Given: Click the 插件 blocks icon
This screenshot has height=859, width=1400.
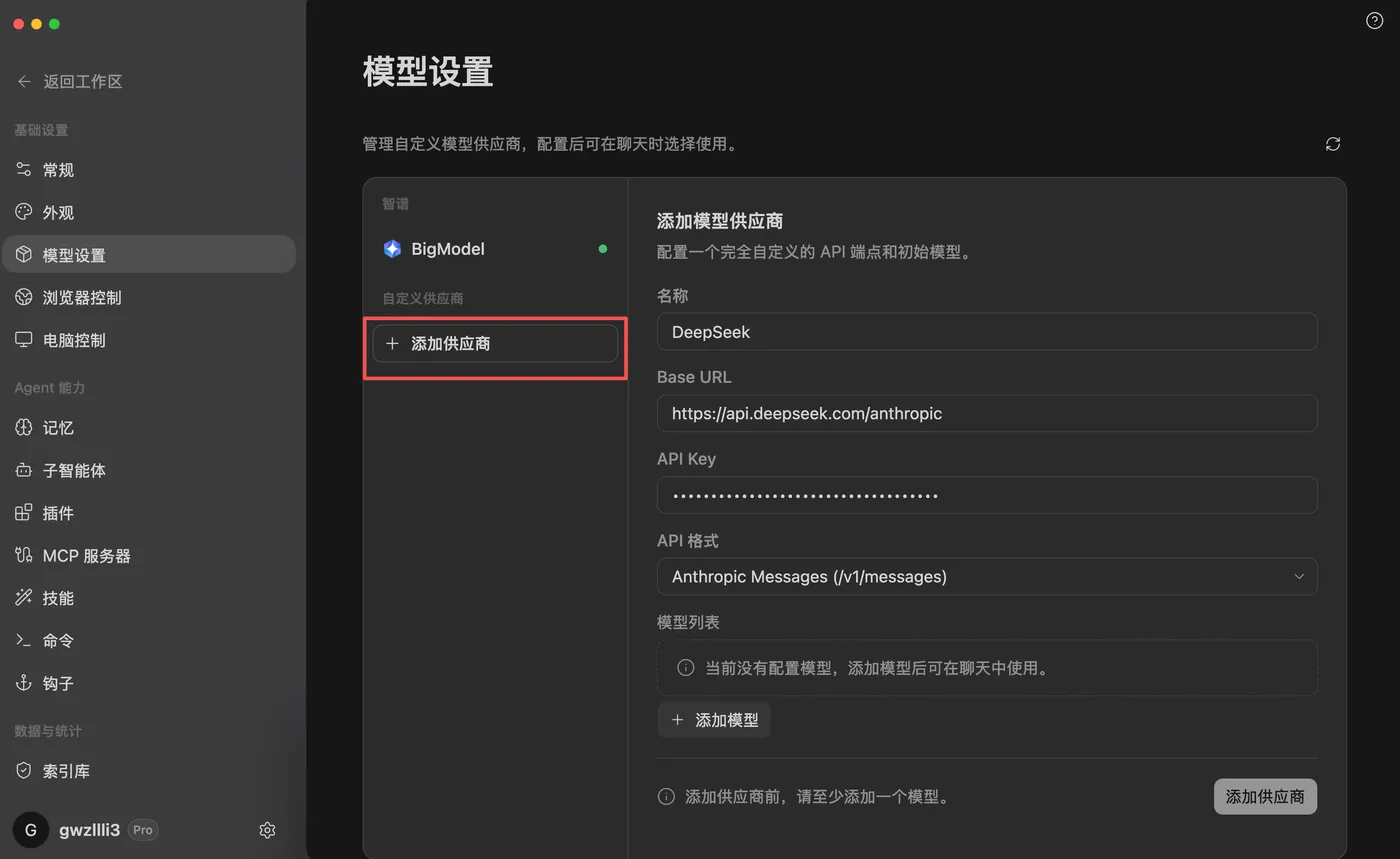Looking at the screenshot, I should (x=24, y=513).
